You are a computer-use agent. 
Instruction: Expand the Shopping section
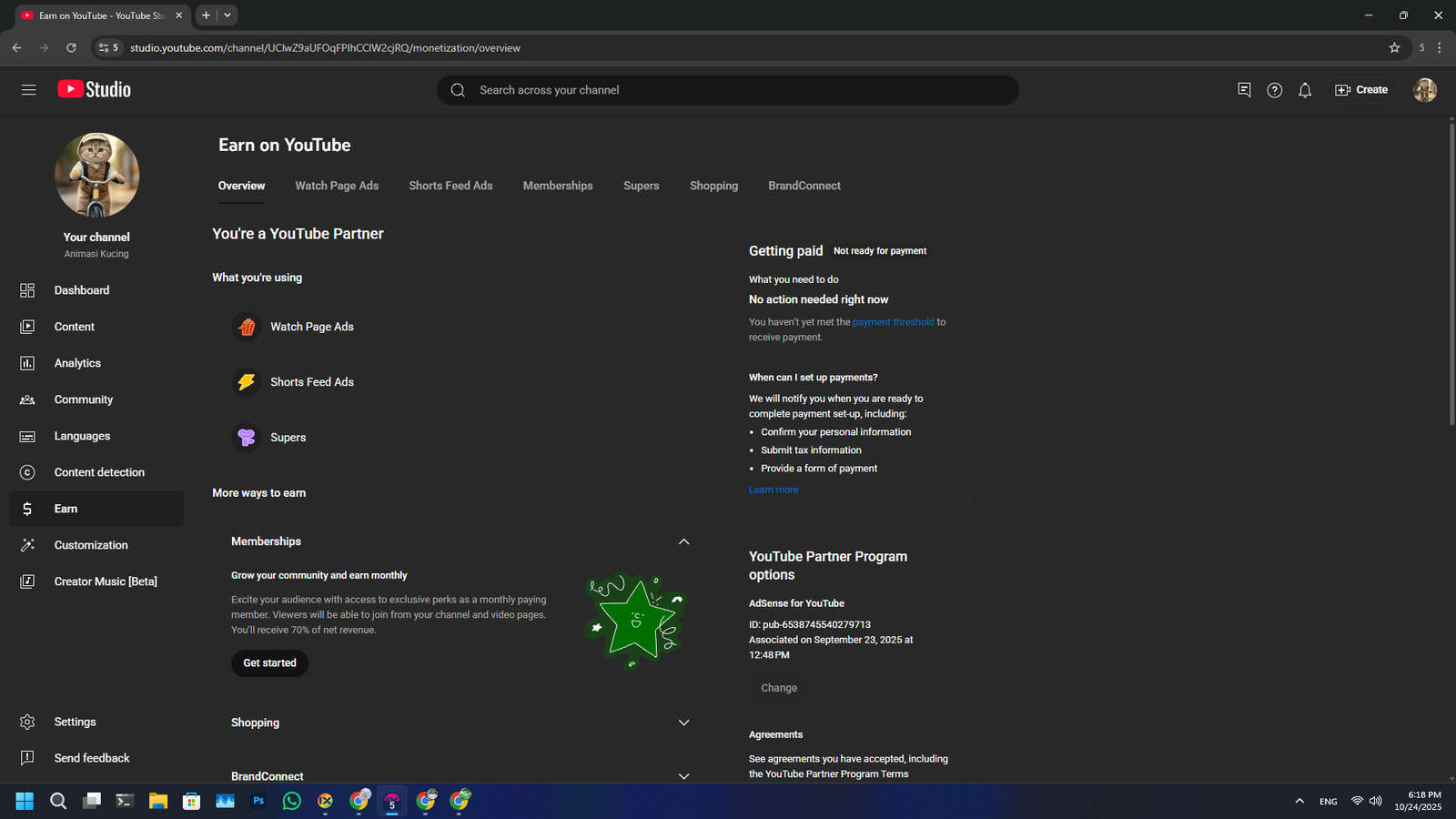click(683, 723)
